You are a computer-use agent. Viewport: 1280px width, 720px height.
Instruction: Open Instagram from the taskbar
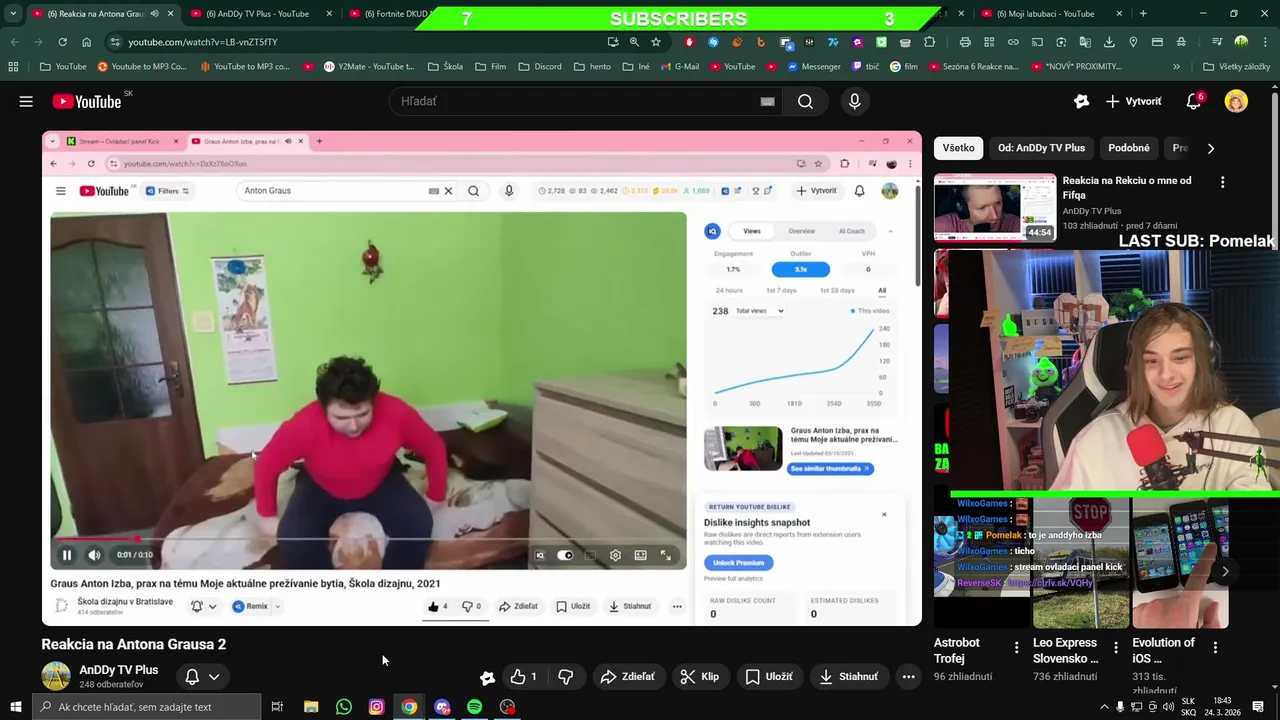tap(376, 707)
